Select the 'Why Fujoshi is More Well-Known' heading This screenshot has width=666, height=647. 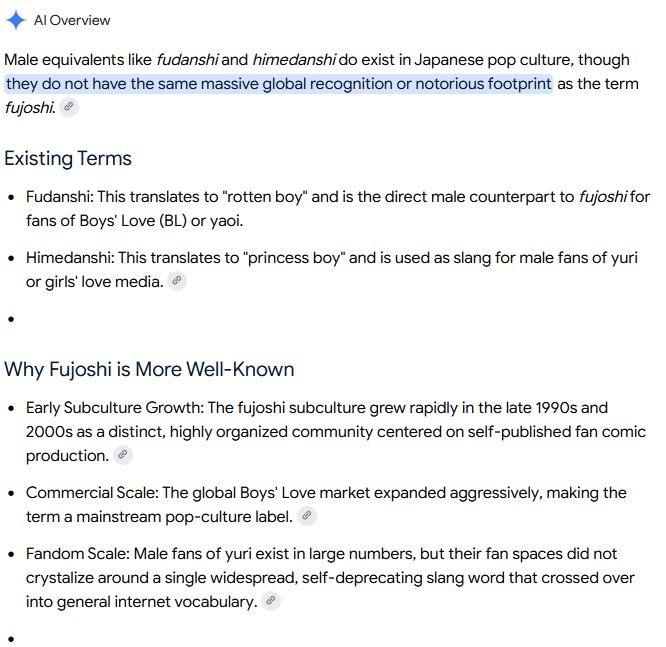click(149, 369)
